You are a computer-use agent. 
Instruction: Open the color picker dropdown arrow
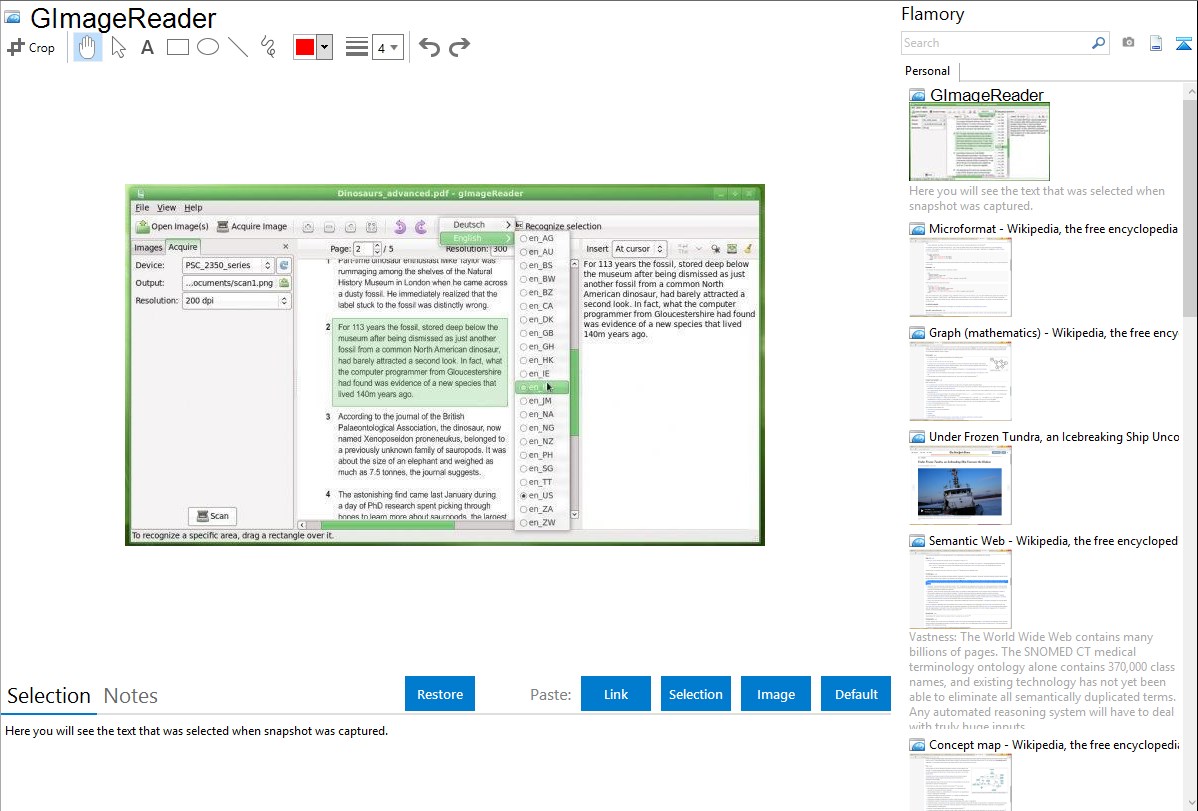(x=325, y=47)
